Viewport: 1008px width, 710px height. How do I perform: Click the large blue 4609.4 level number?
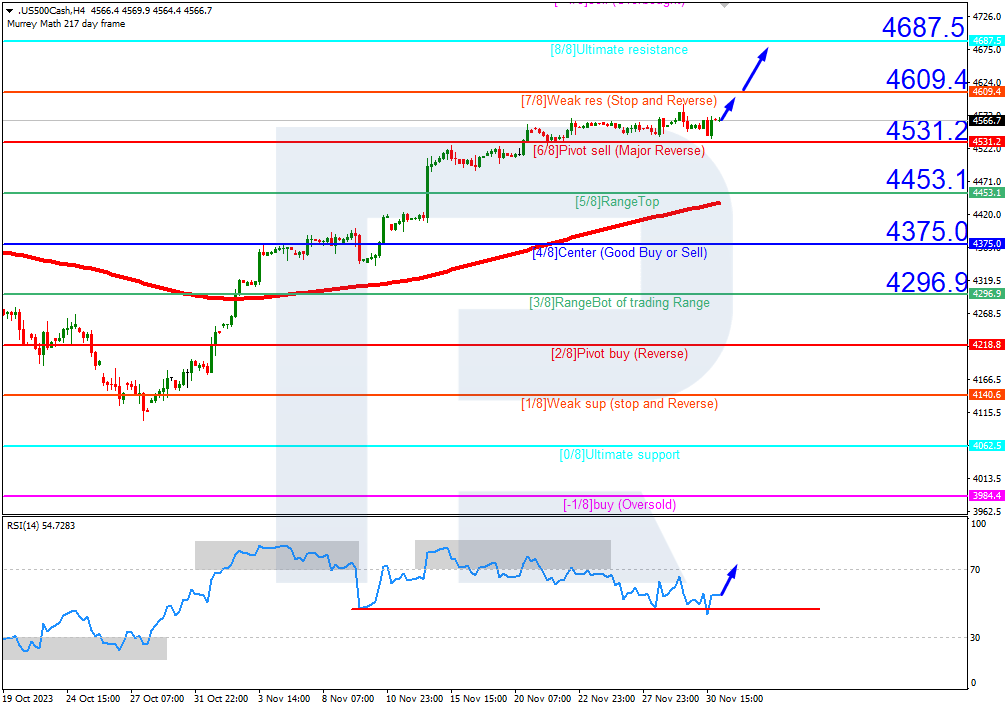(x=926, y=80)
